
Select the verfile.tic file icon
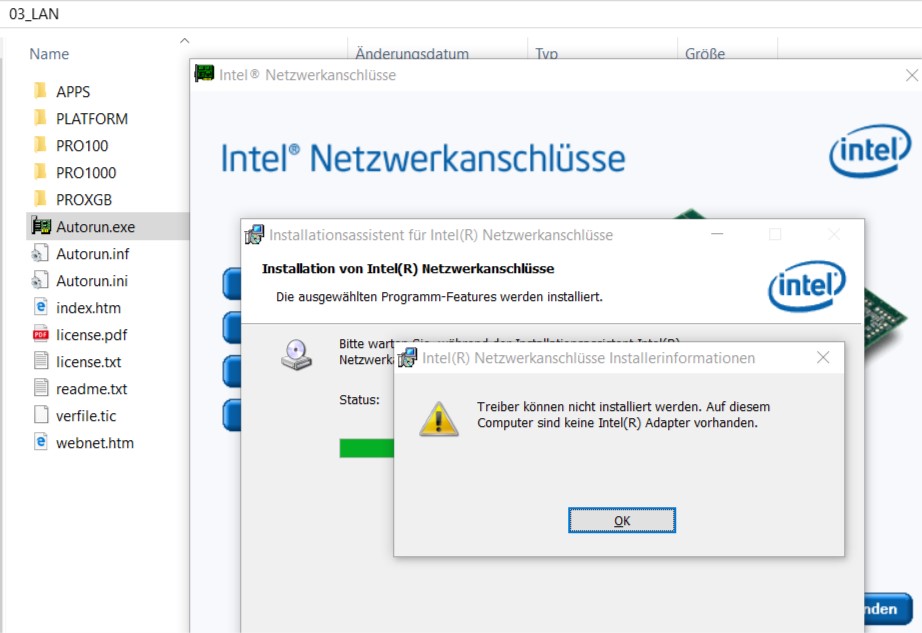point(41,415)
